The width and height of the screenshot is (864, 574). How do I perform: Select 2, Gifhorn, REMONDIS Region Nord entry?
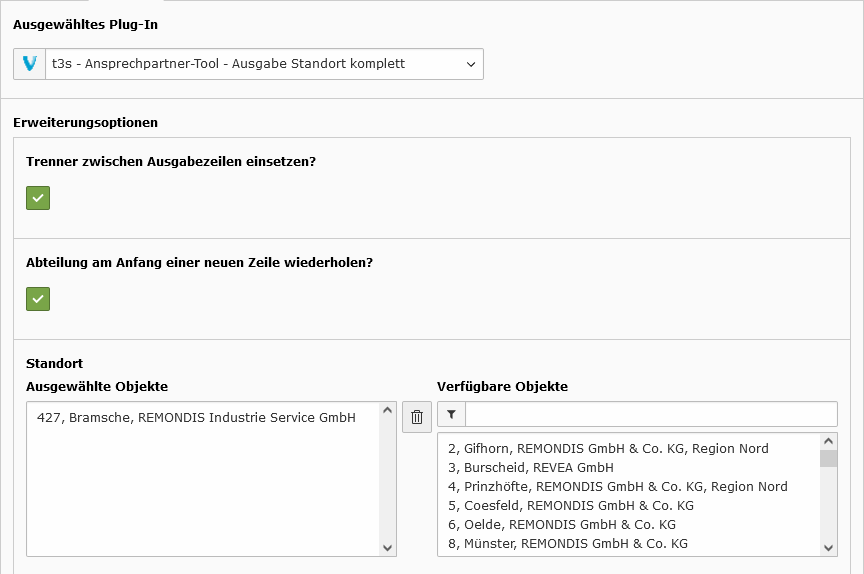[608, 448]
